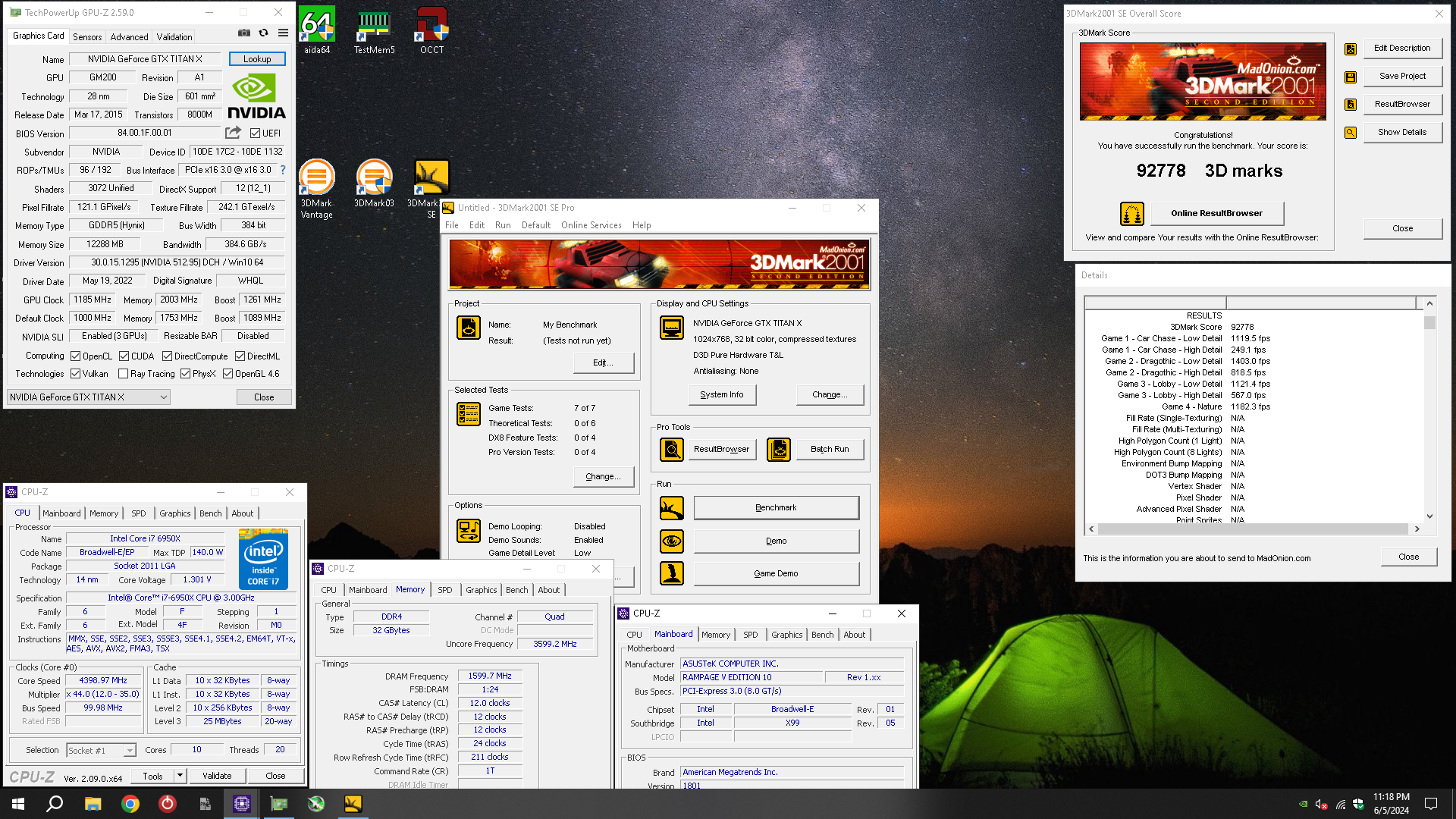Toggle the DirectCompute checkbox

(x=167, y=356)
